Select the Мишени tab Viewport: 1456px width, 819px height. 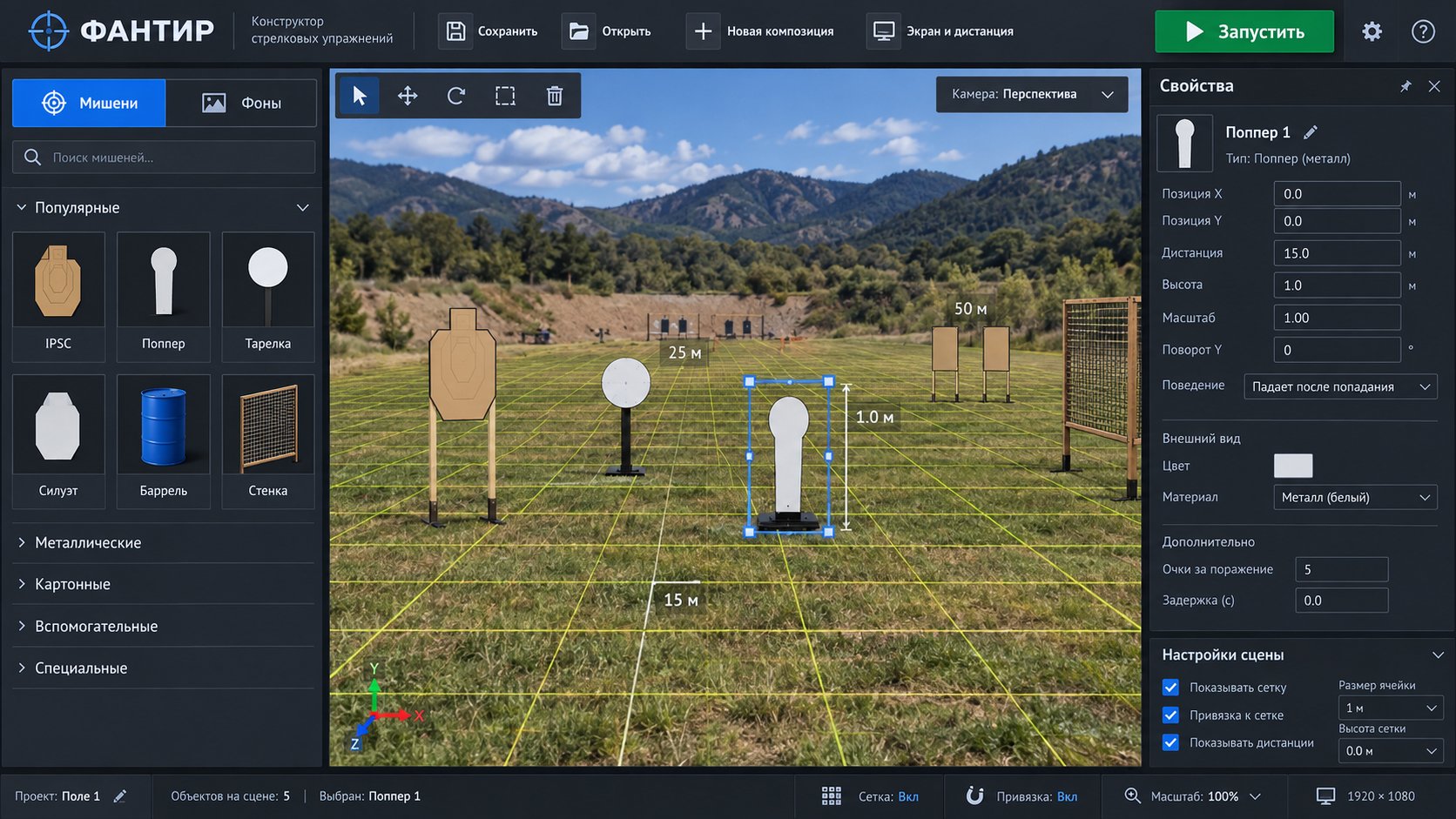(89, 103)
